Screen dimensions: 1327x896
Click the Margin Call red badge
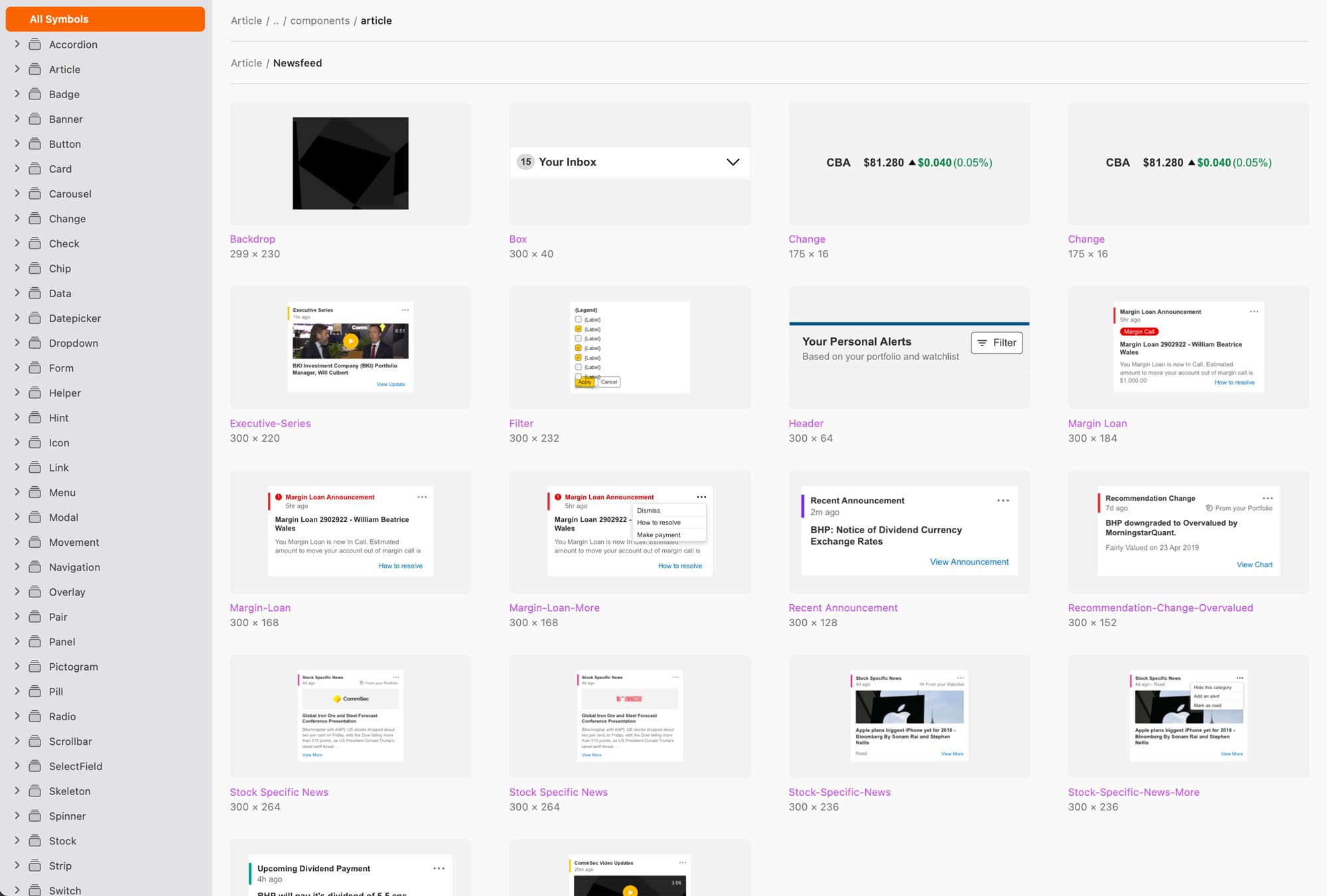coord(1139,332)
